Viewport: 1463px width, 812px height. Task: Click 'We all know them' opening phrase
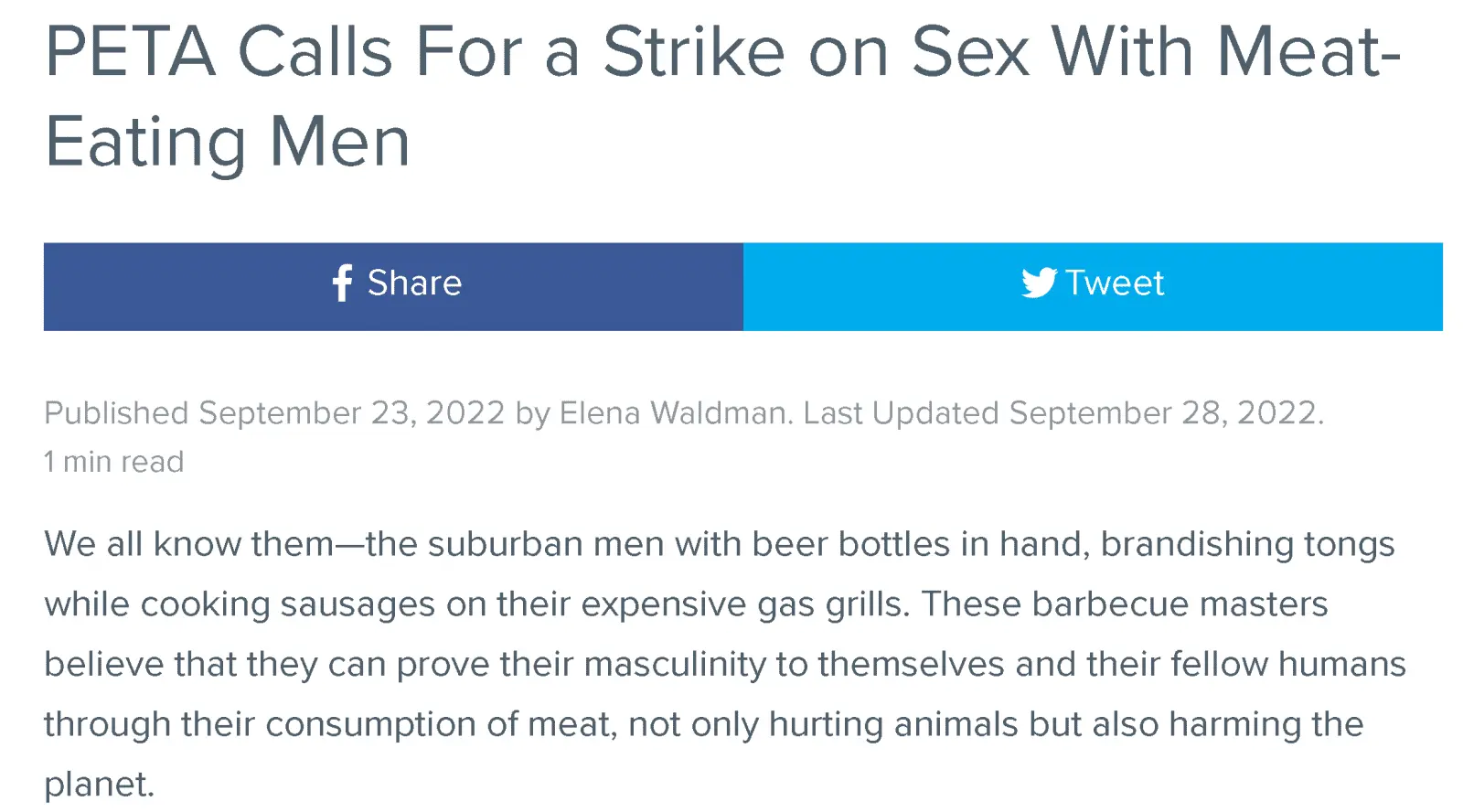point(188,545)
